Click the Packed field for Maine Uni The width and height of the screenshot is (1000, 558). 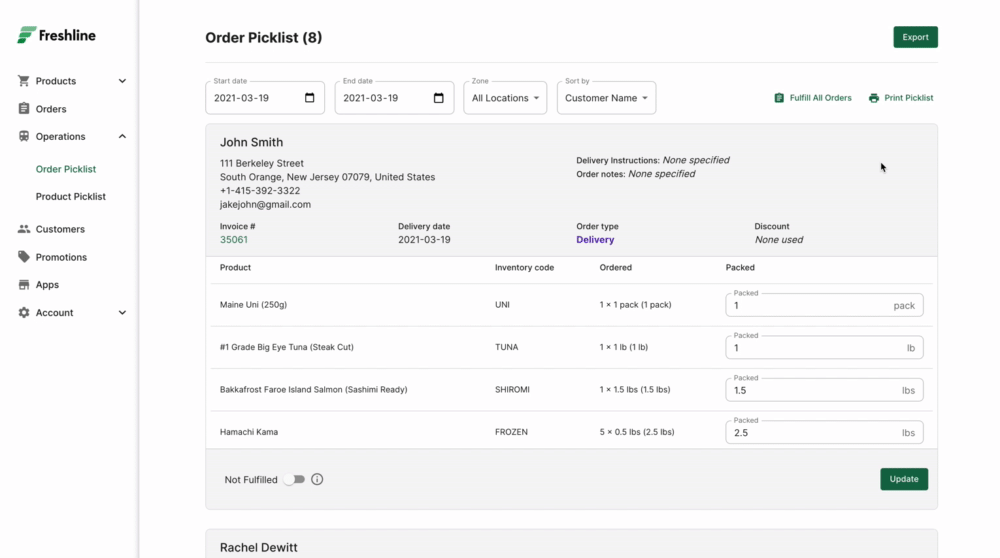[x=810, y=306]
